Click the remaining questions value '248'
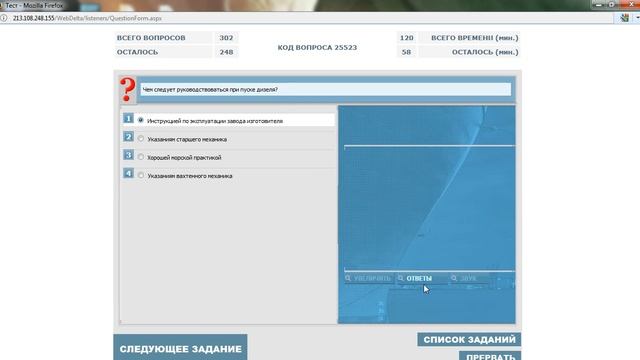The image size is (640, 360). (x=226, y=52)
